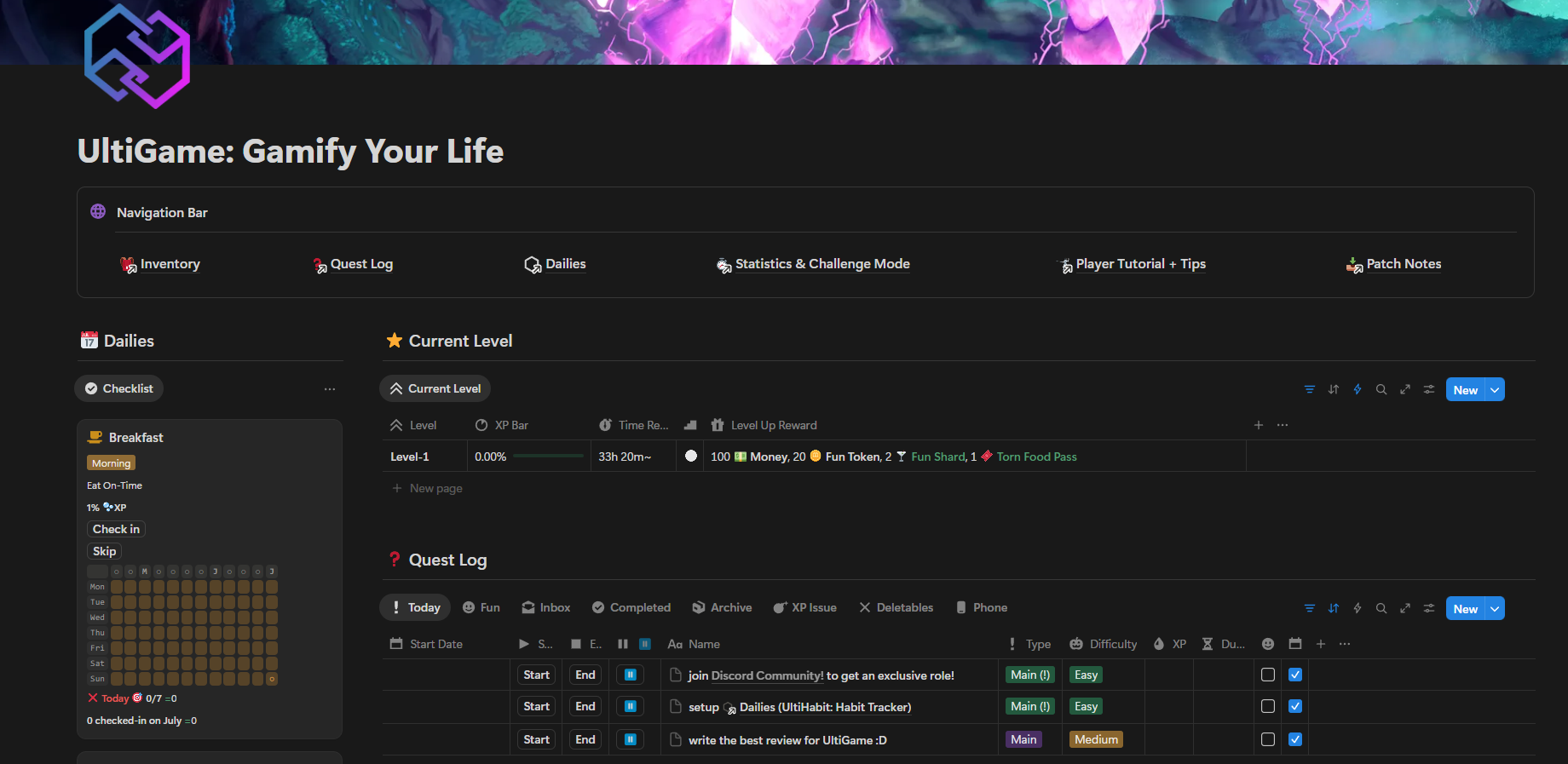Switch to the Completed tab in Quest Log
Image resolution: width=1568 pixels, height=764 pixels.
pos(631,607)
